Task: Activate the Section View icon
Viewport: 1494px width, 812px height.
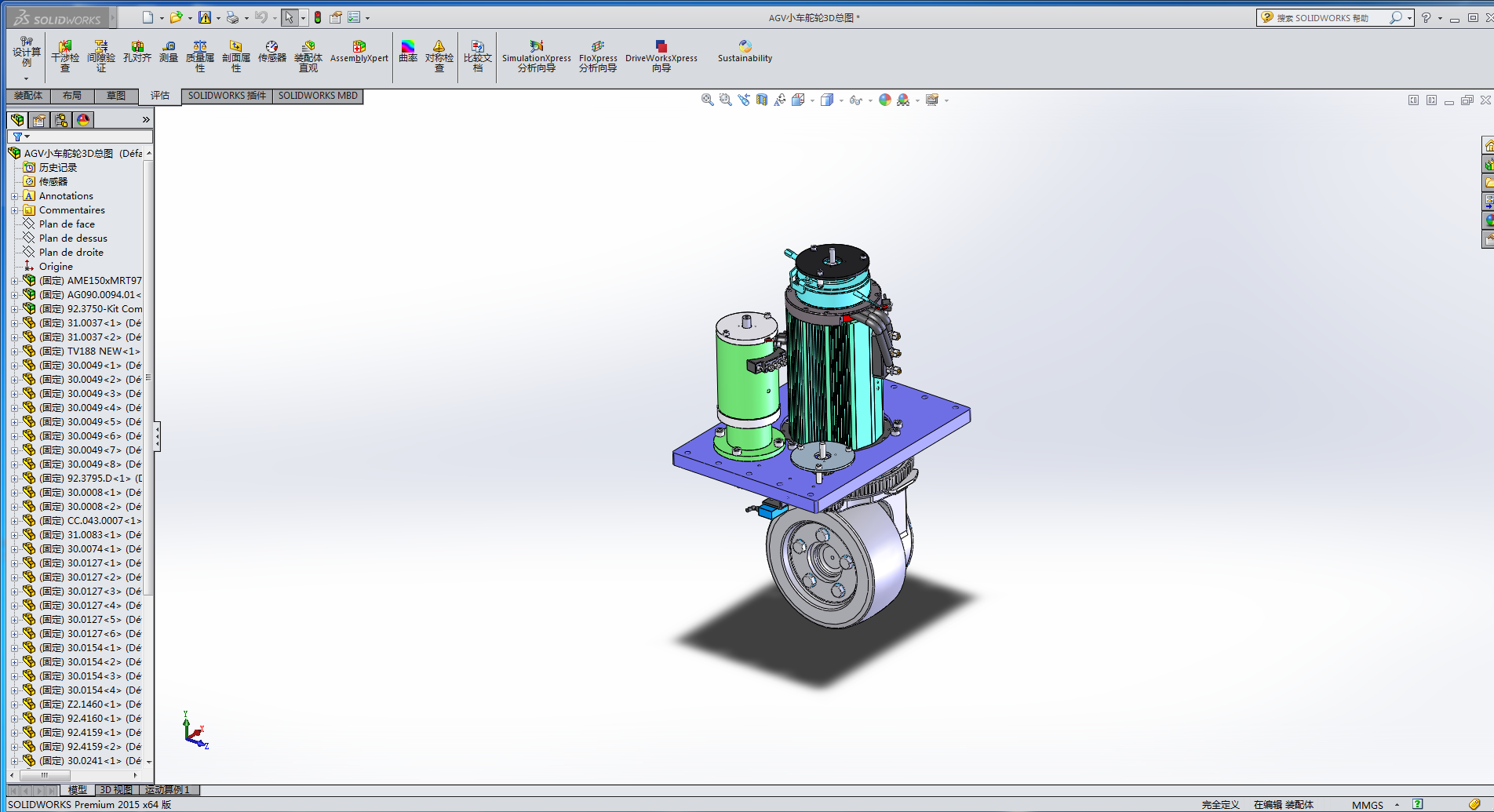Action: [761, 100]
